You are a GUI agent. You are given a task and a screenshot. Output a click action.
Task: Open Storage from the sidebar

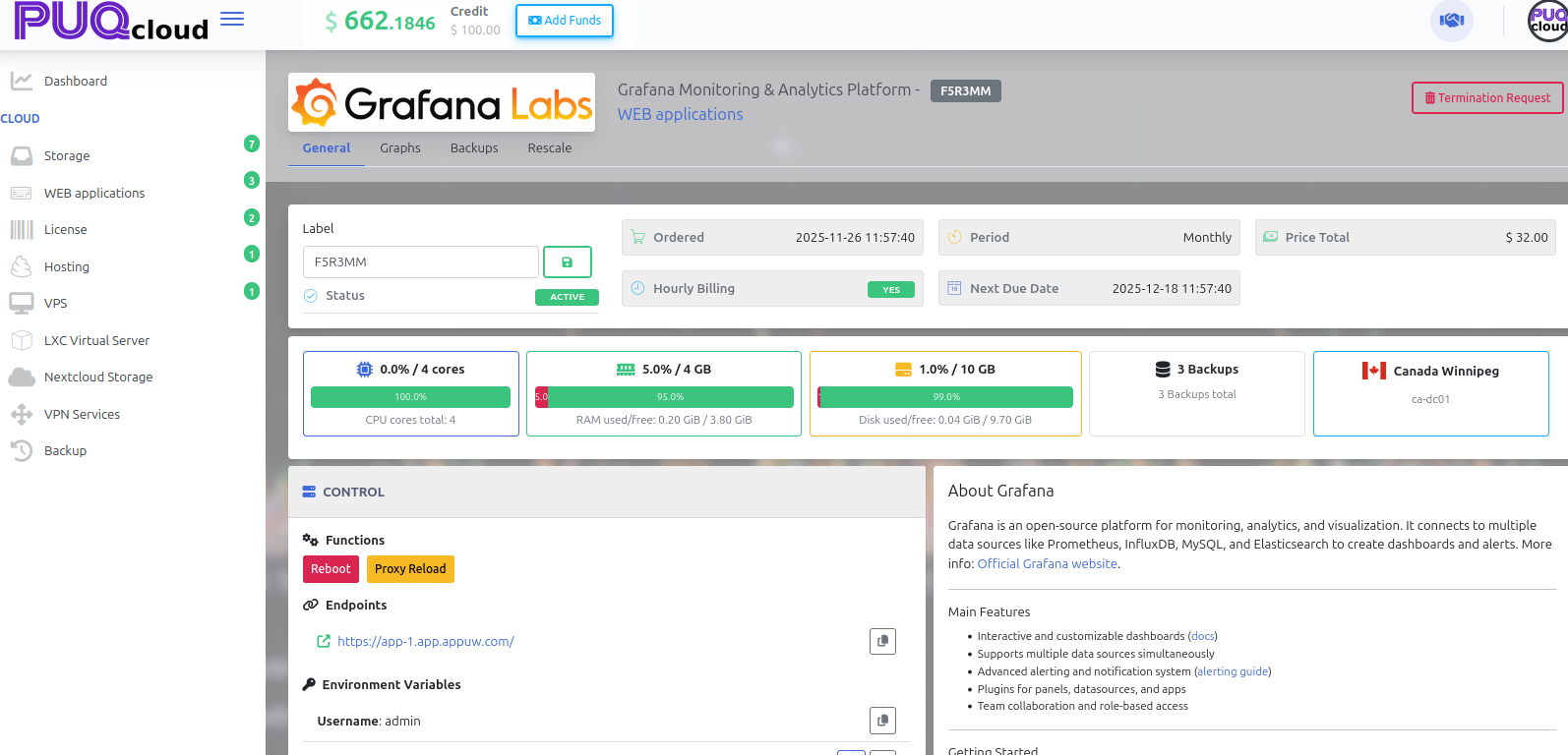click(67, 156)
